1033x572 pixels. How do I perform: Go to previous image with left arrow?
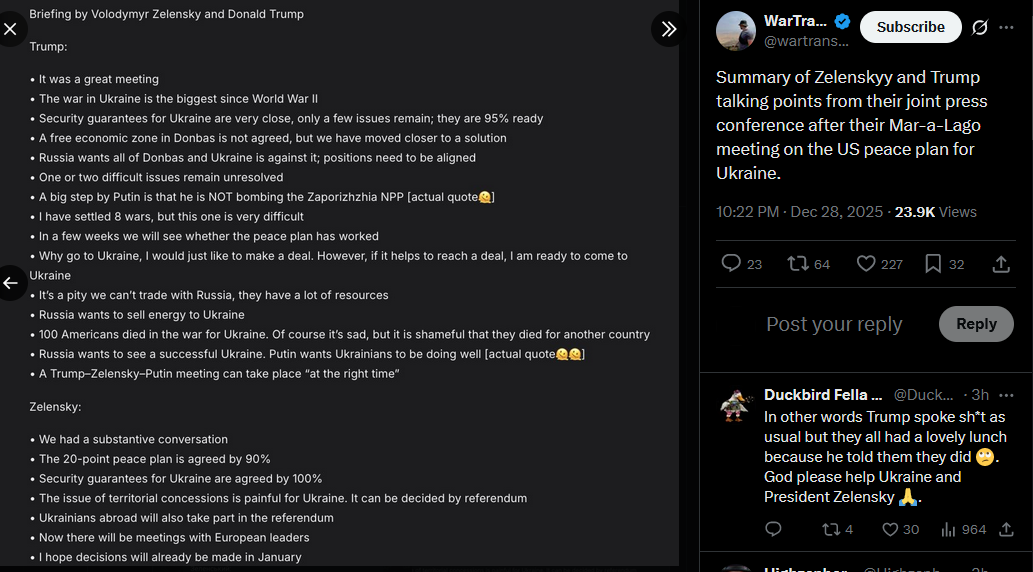click(10, 283)
